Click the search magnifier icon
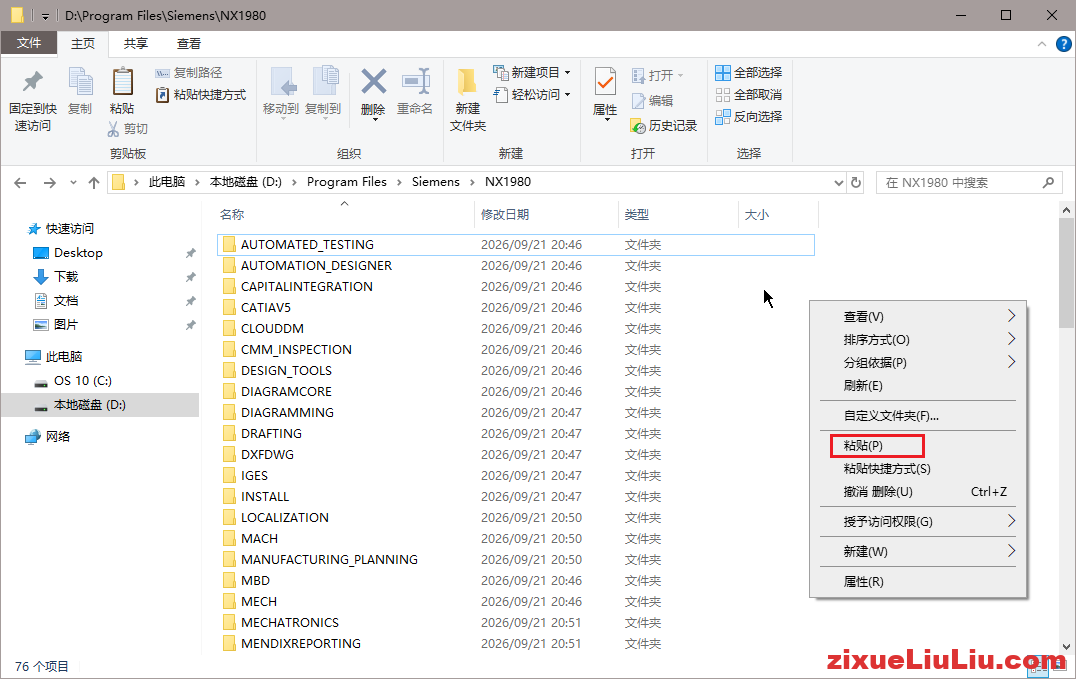Image resolution: width=1076 pixels, height=679 pixels. coord(1048,183)
